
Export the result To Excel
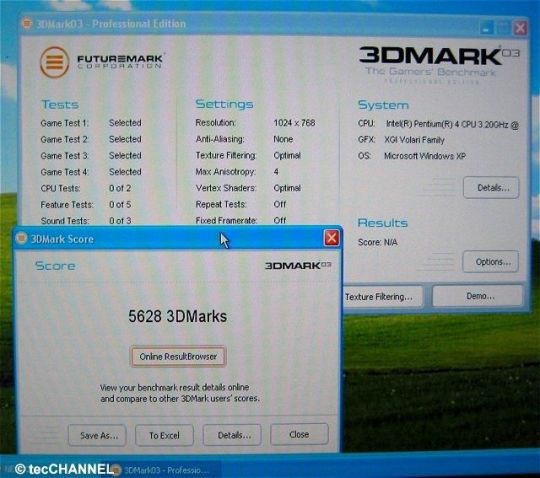[x=164, y=435]
